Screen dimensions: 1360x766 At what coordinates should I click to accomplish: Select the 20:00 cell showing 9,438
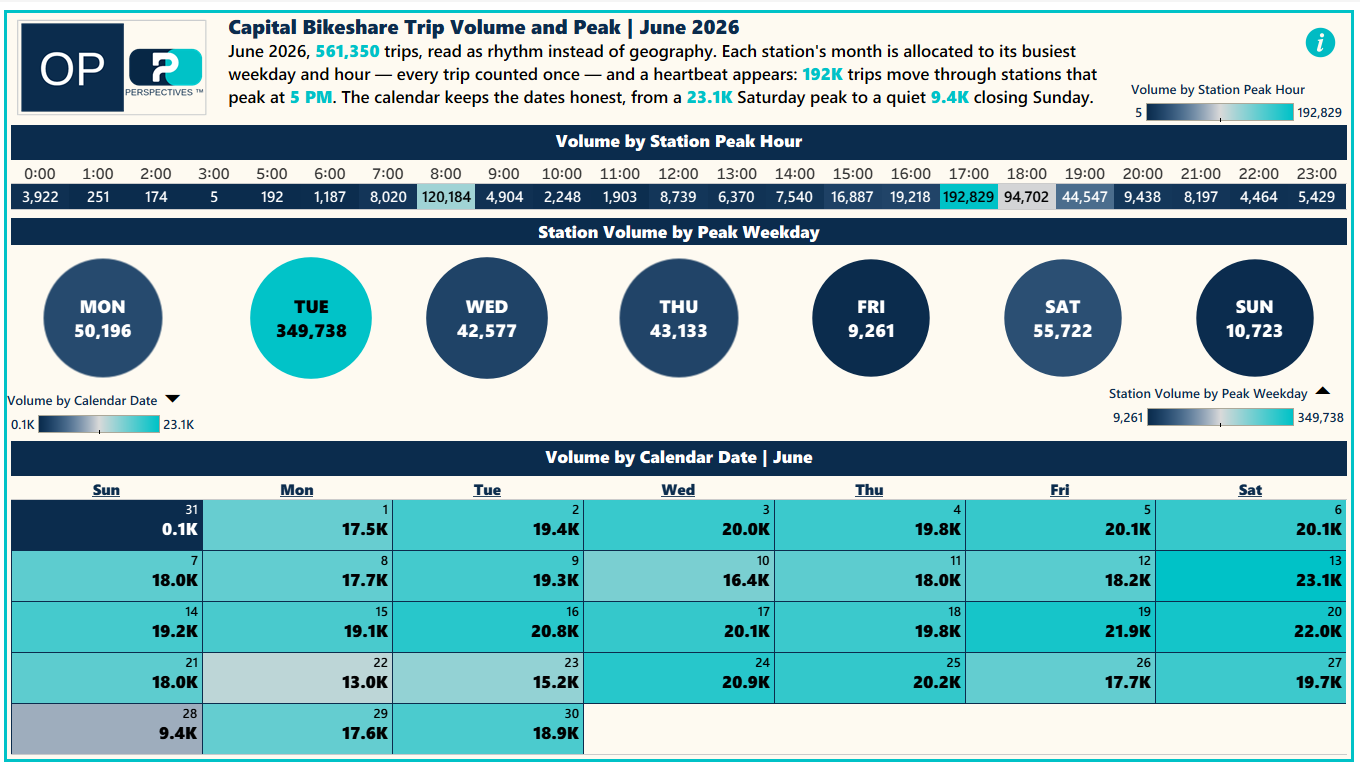click(1142, 197)
